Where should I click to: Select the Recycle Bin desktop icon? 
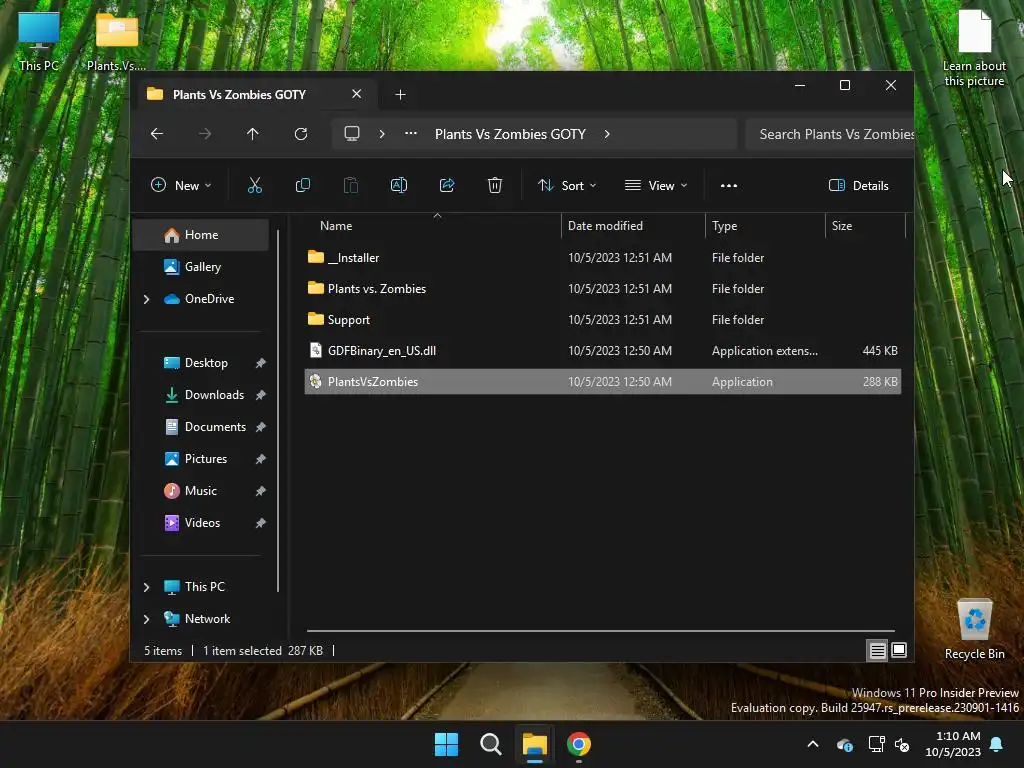(x=974, y=629)
